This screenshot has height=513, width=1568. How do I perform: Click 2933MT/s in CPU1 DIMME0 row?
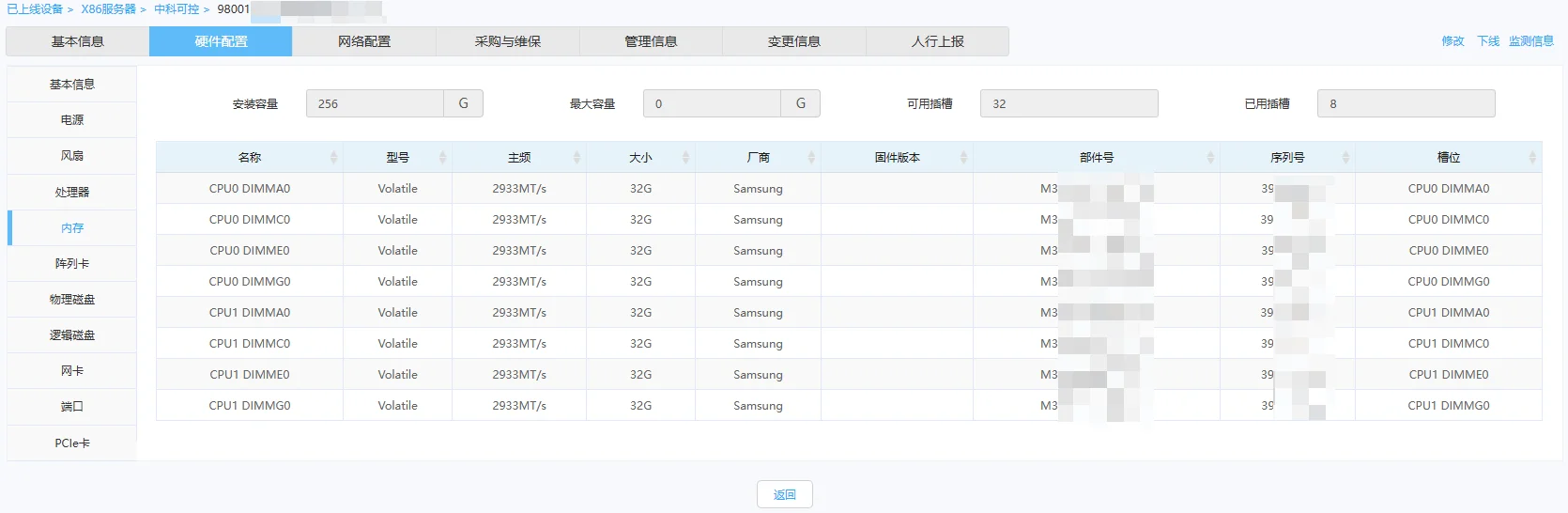click(x=519, y=375)
